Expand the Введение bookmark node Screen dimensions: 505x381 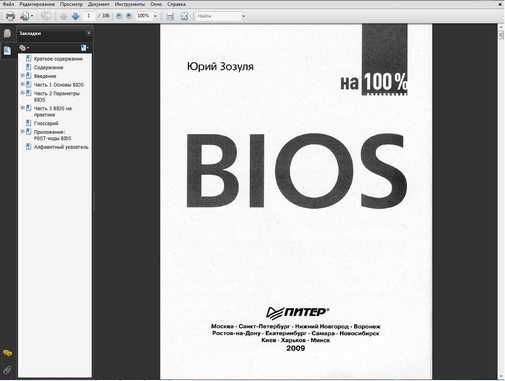pos(22,75)
